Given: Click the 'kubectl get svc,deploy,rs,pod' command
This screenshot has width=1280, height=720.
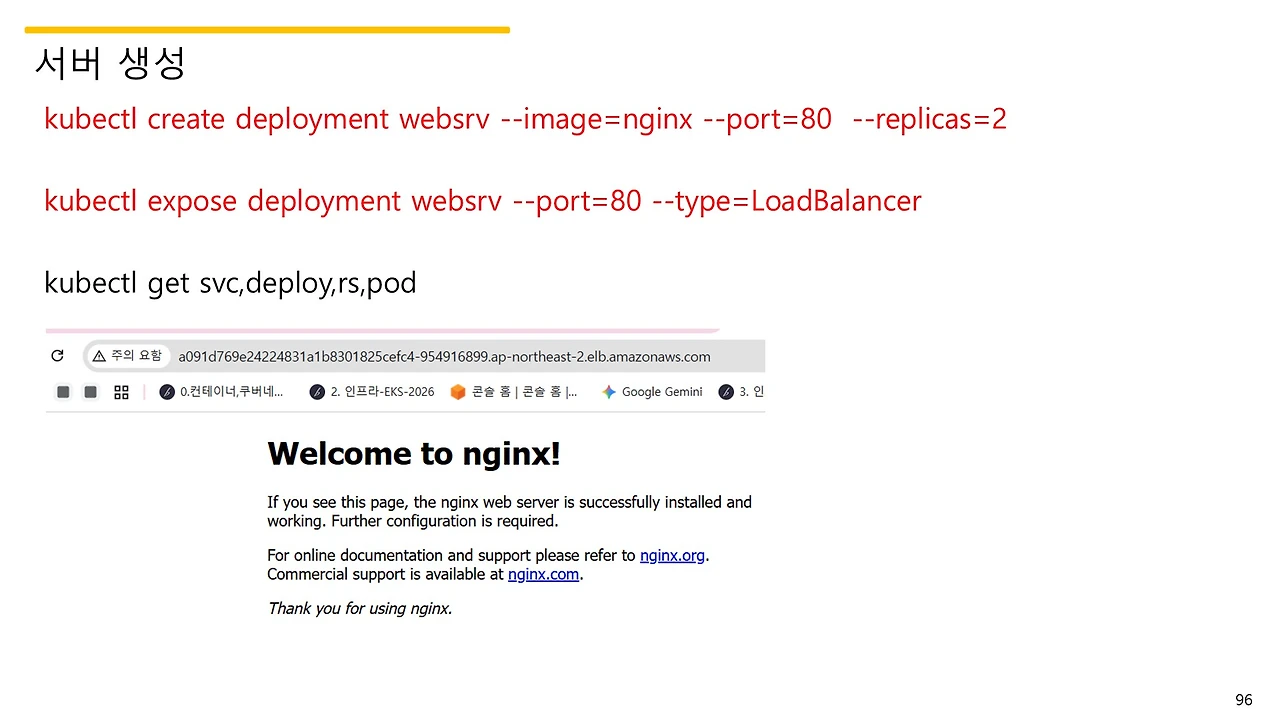Looking at the screenshot, I should 230,283.
